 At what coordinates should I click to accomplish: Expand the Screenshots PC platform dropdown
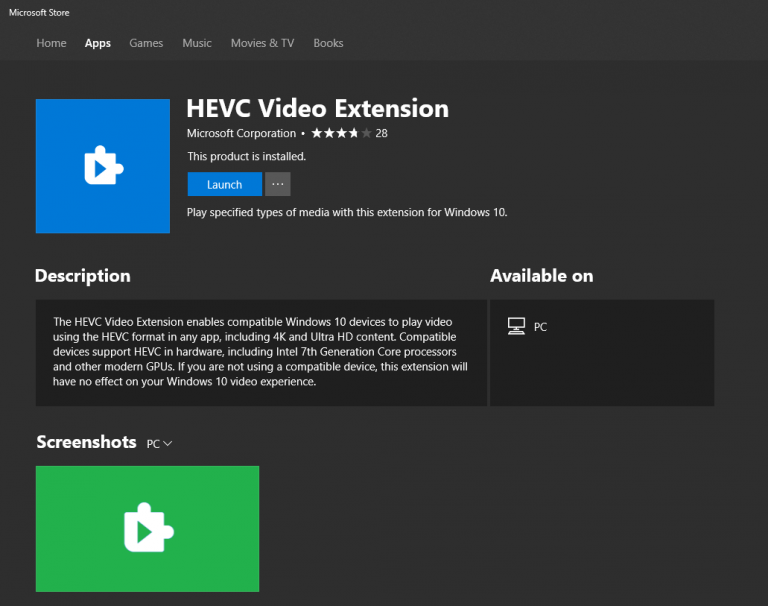pos(159,444)
